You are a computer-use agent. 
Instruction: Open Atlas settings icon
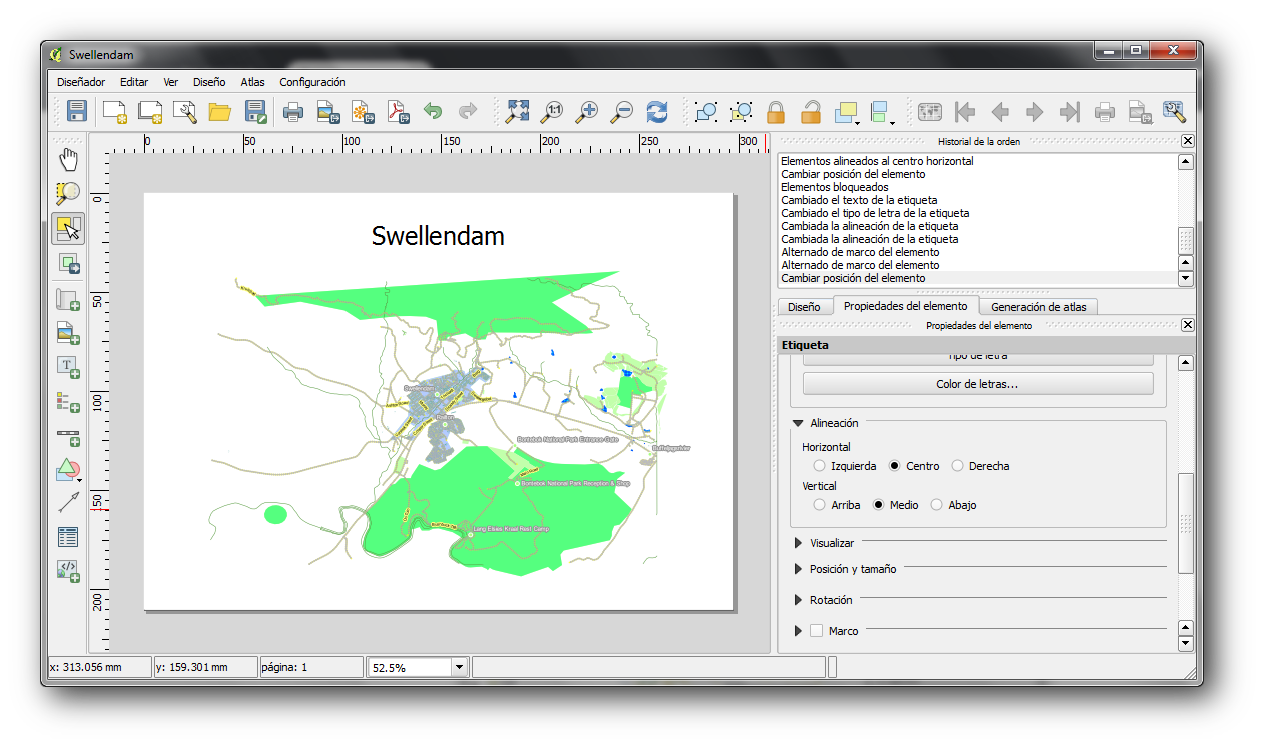tap(1174, 112)
